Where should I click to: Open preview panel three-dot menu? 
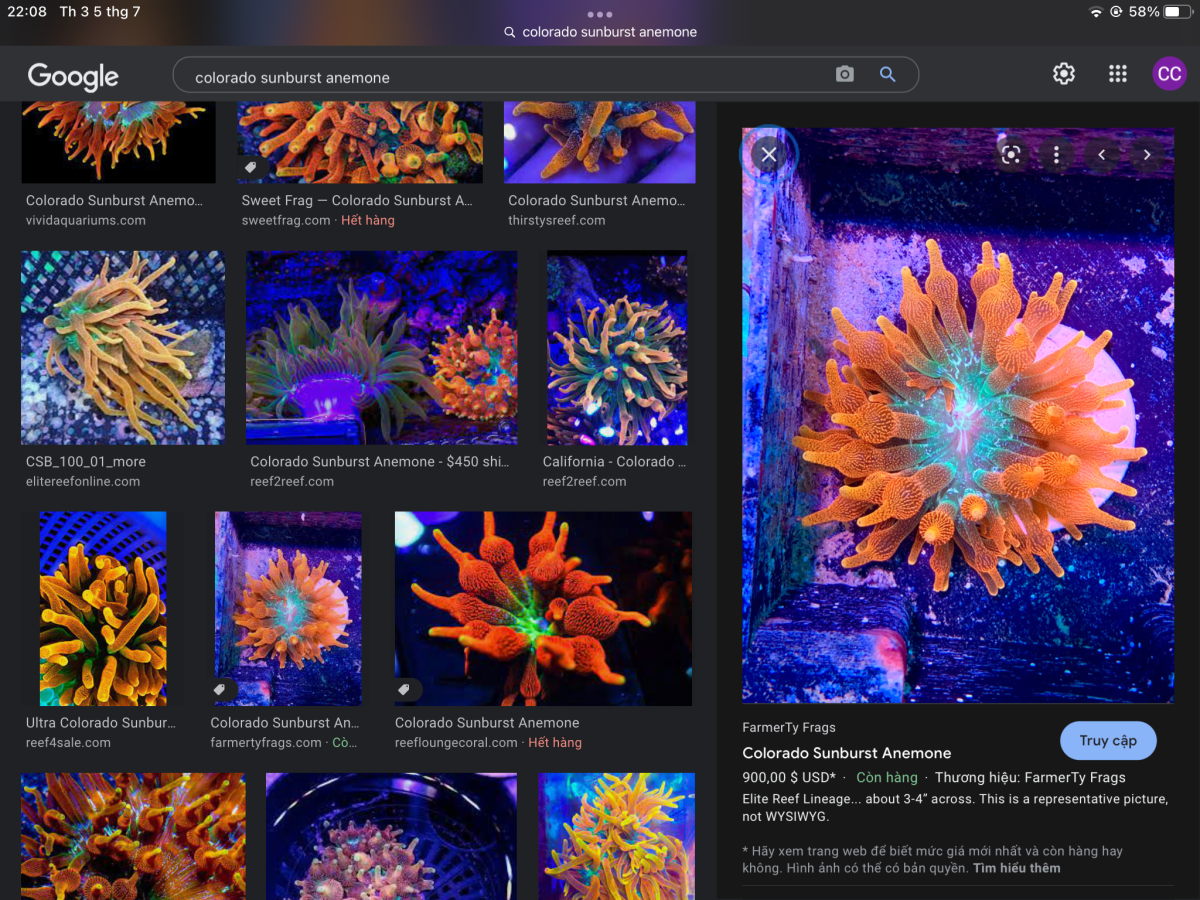pos(1056,154)
